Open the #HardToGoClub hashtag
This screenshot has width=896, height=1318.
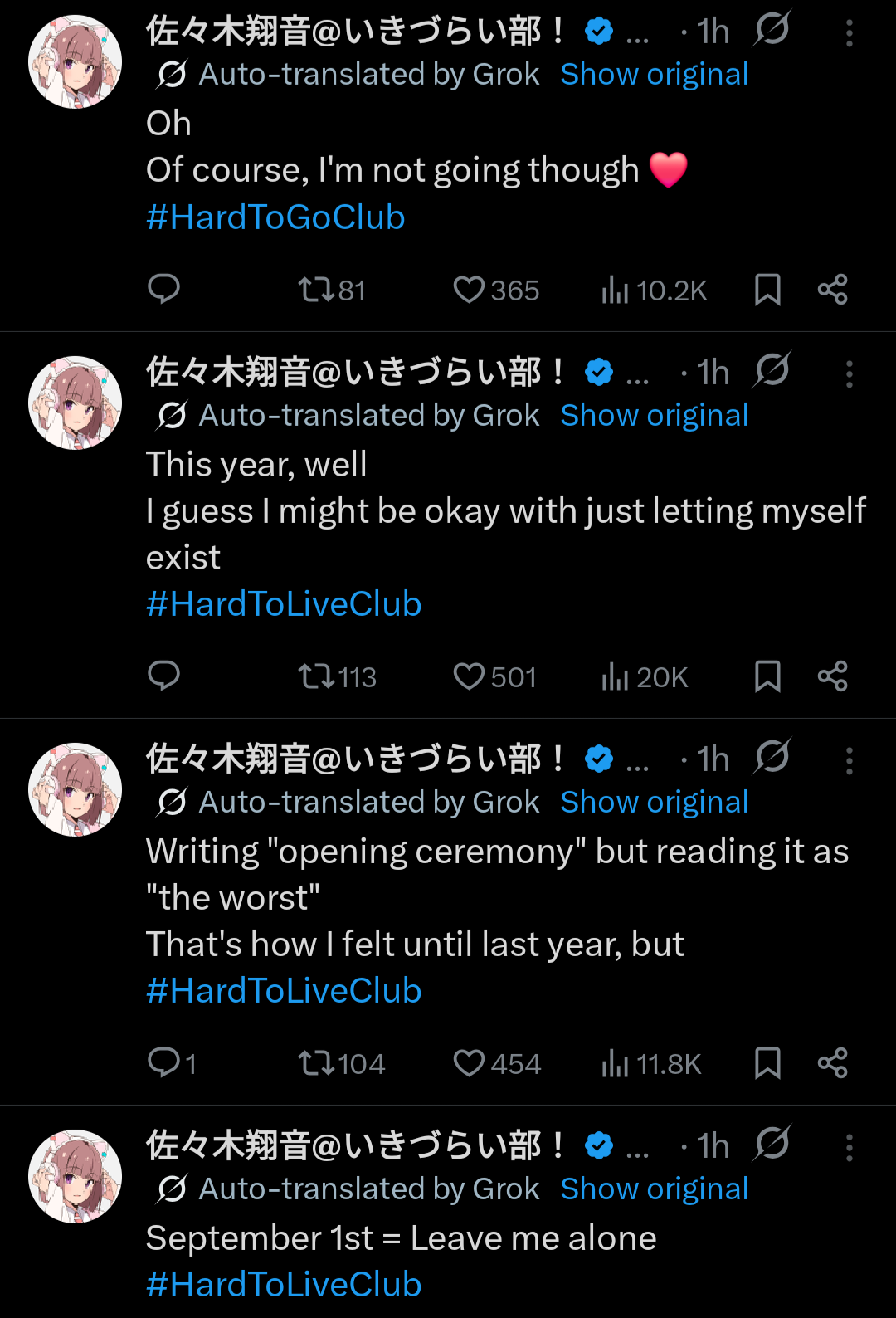[275, 217]
